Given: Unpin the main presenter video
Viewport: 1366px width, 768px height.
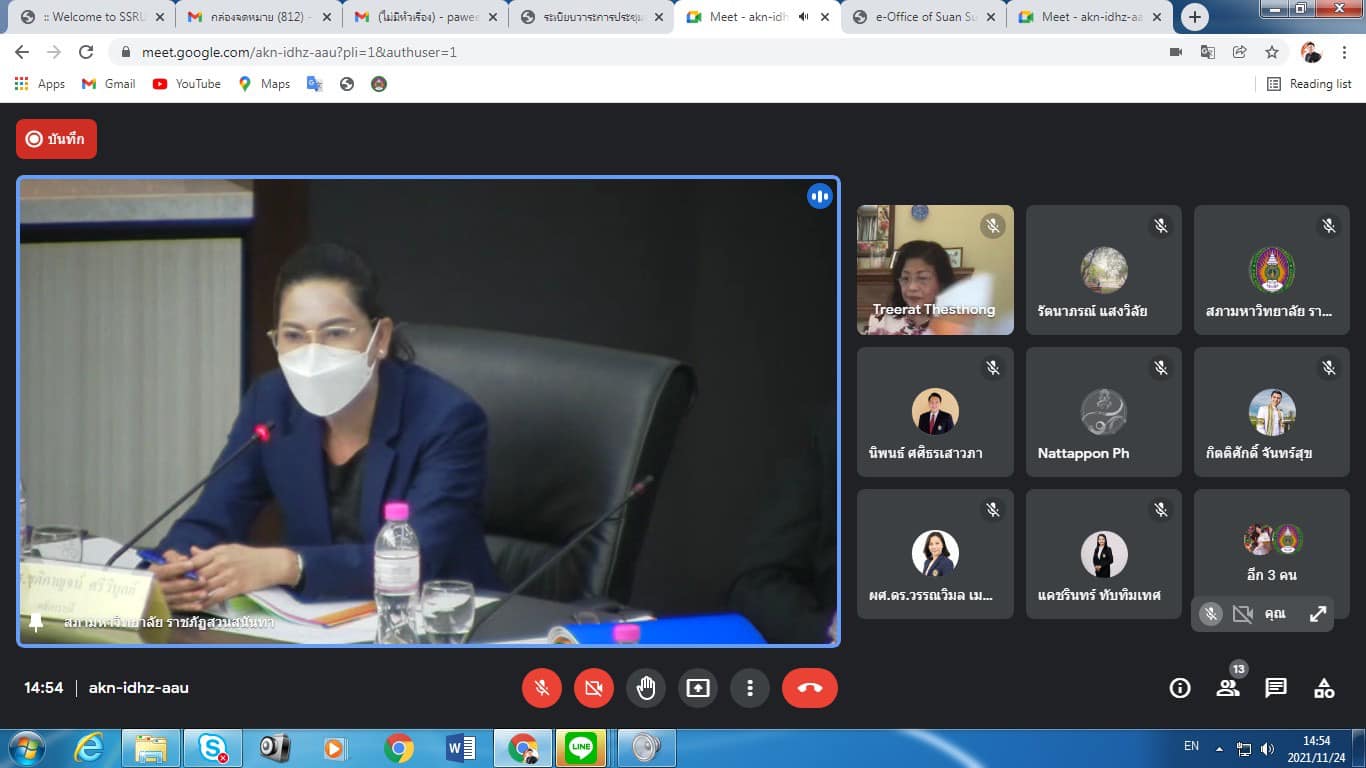Looking at the screenshot, I should (x=36, y=622).
